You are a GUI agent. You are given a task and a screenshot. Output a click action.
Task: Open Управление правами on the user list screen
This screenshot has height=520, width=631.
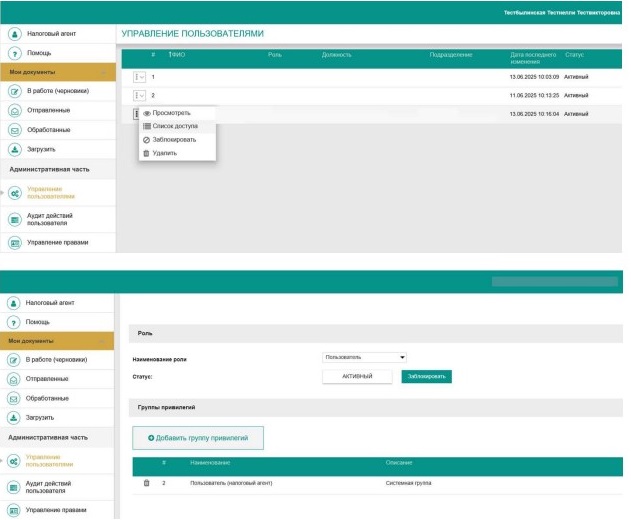(x=57, y=242)
